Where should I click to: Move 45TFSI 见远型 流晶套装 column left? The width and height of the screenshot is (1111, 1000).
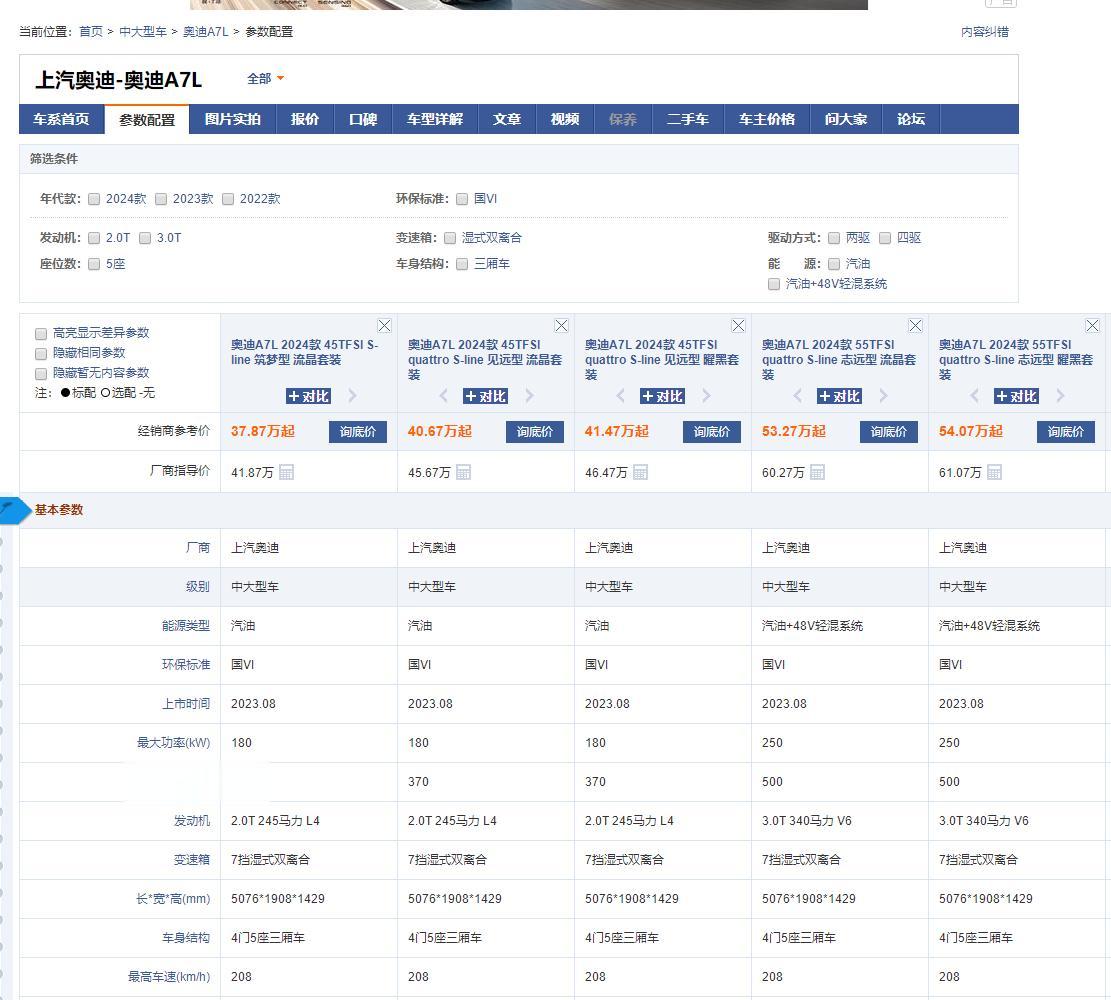tap(444, 396)
